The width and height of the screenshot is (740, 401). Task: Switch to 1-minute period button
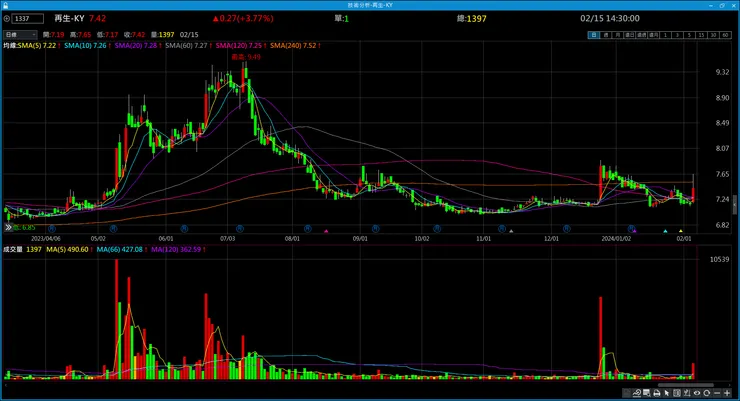pos(665,35)
